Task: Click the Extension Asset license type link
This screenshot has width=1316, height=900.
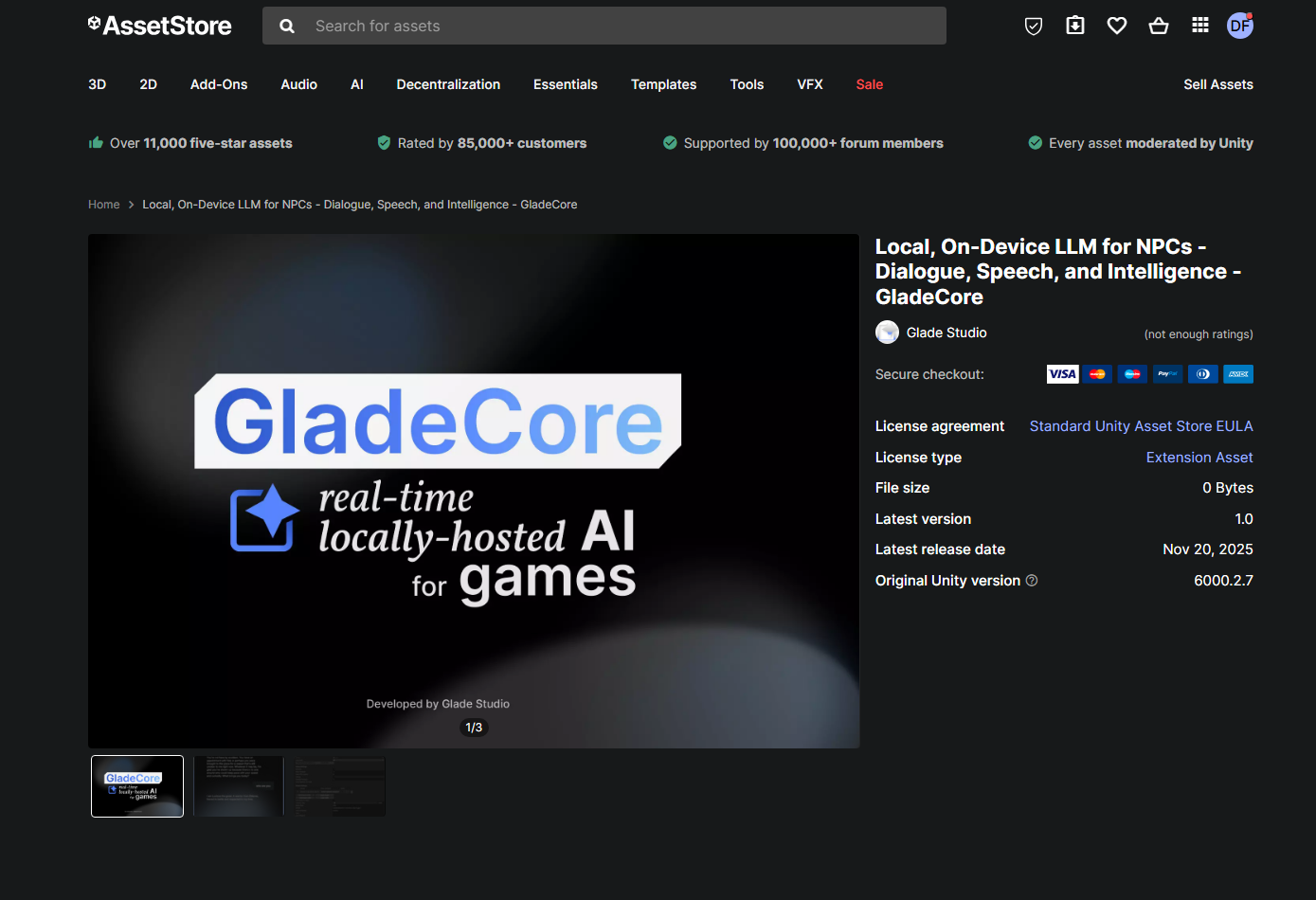Action: coord(1199,457)
